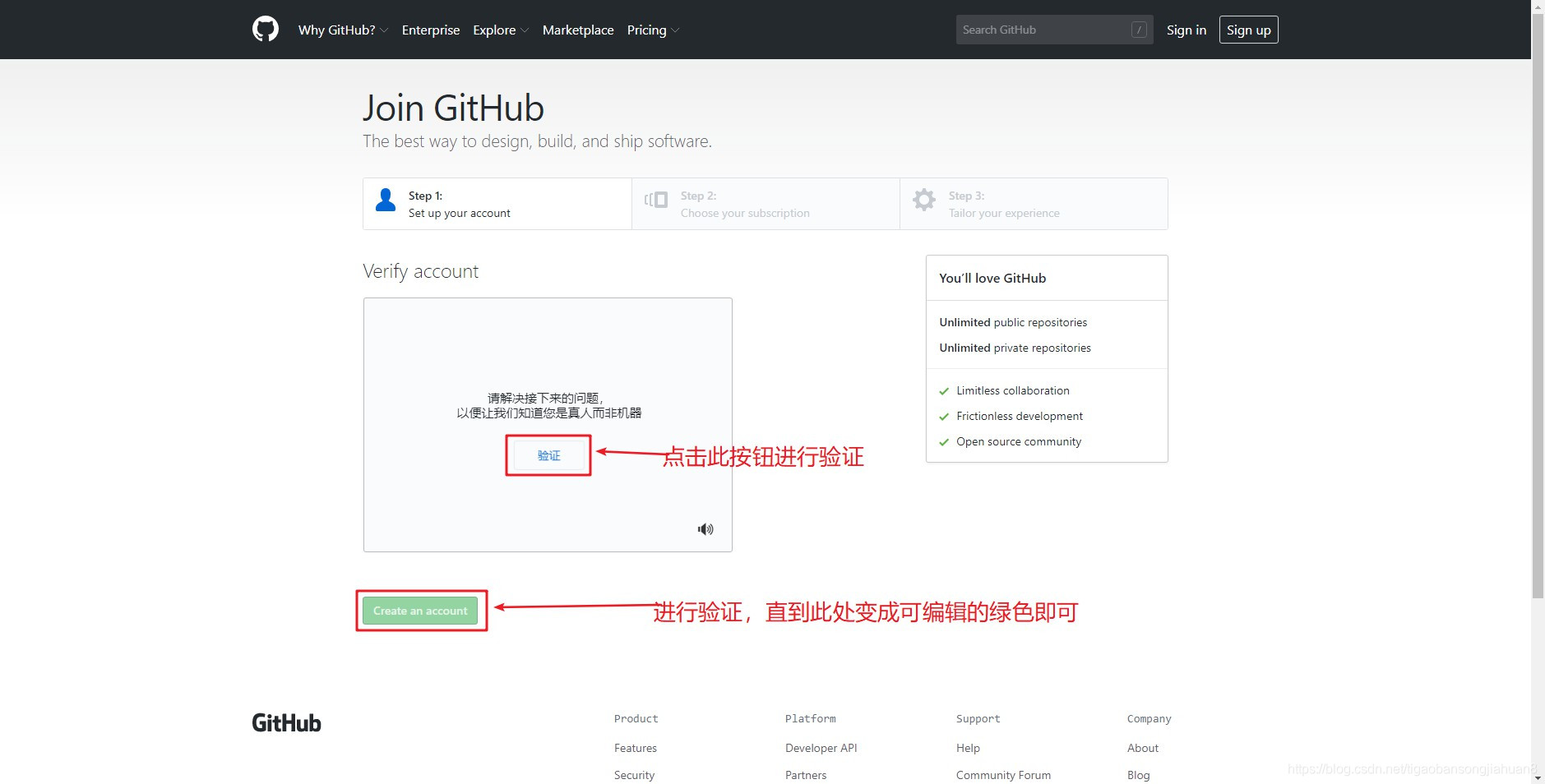Viewport: 1545px width, 784px height.
Task: Open the Features footer link
Action: (636, 748)
